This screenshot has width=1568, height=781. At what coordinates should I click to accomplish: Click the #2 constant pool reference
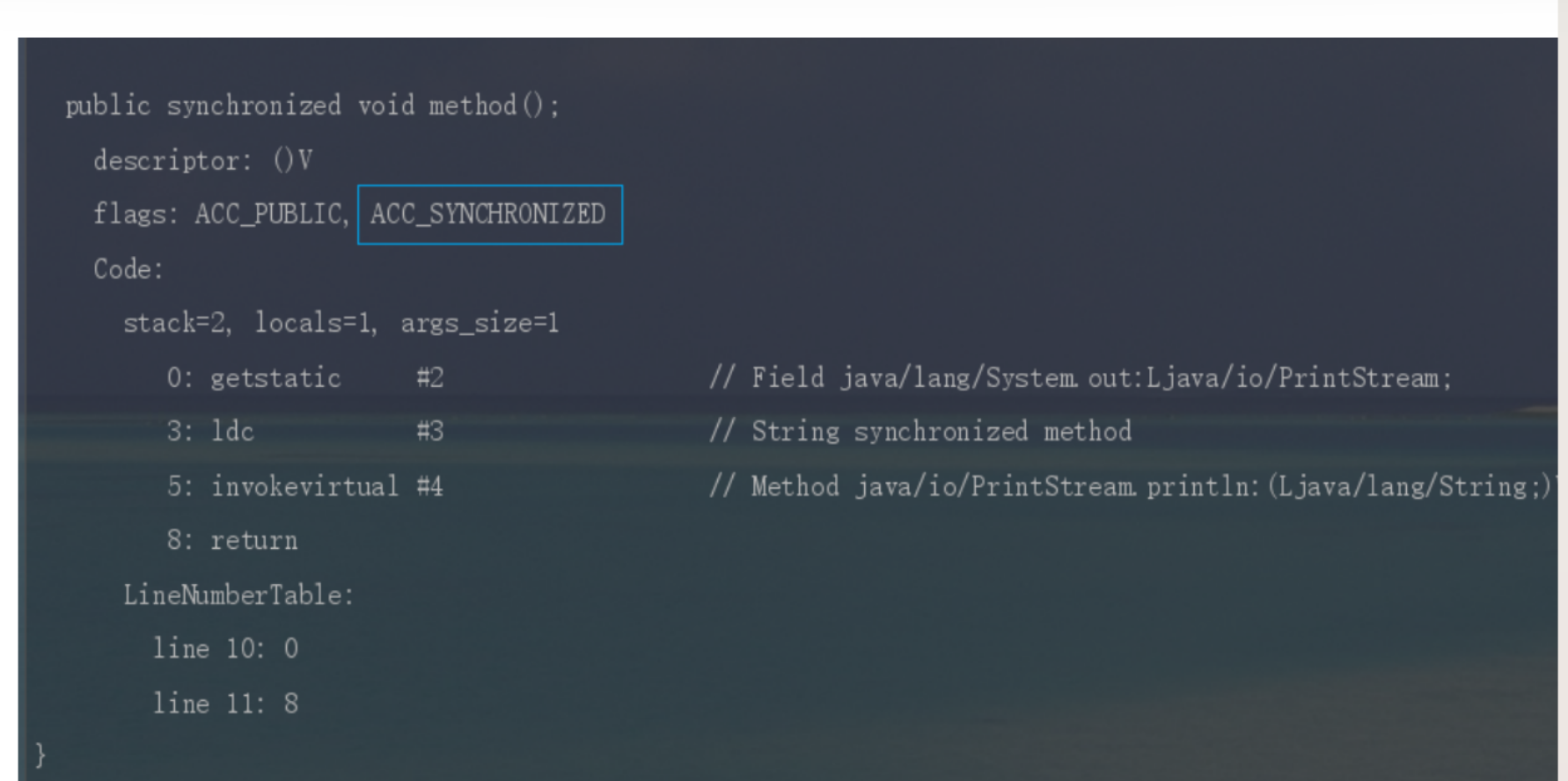[x=430, y=378]
